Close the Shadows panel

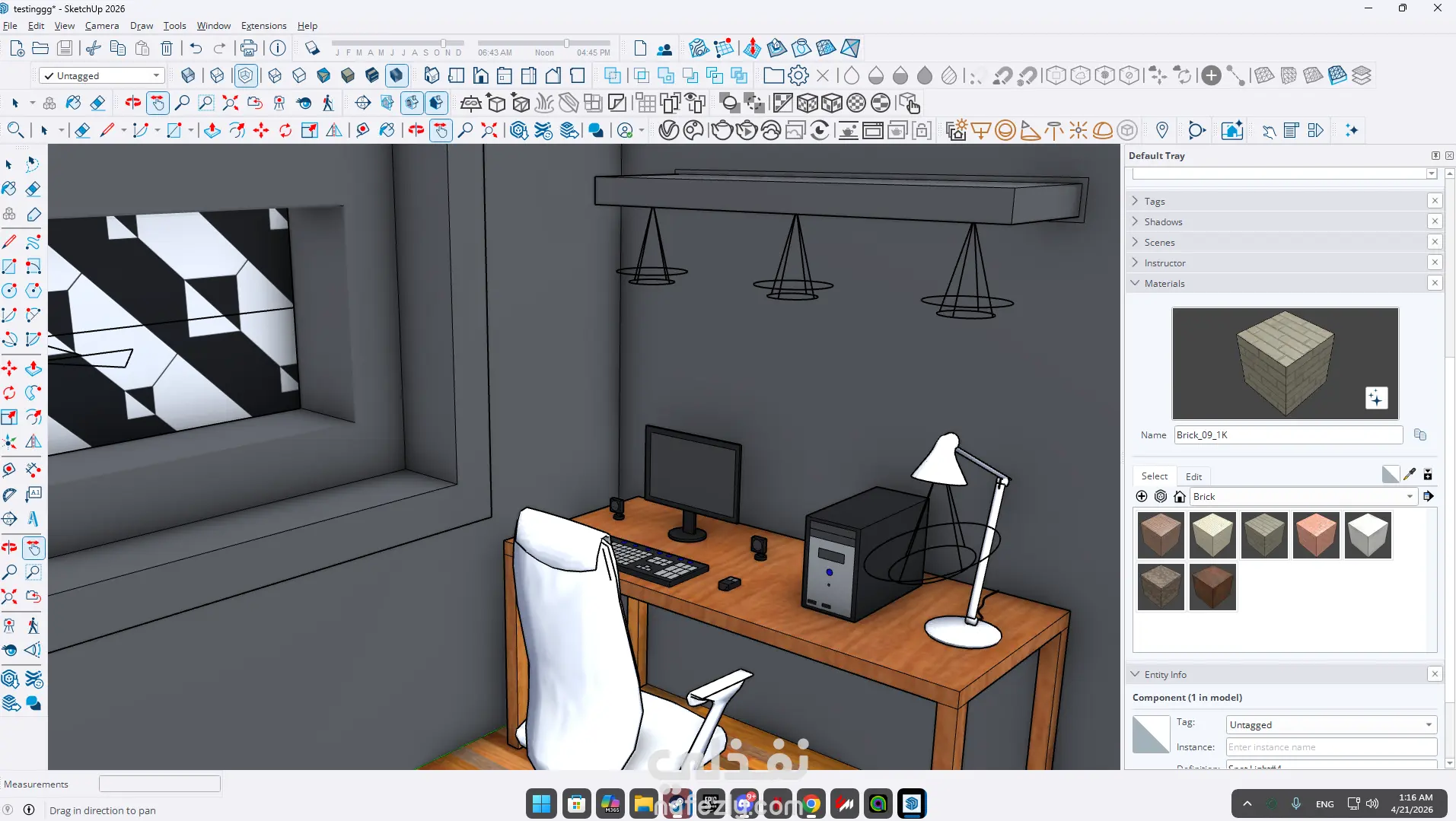(x=1435, y=221)
